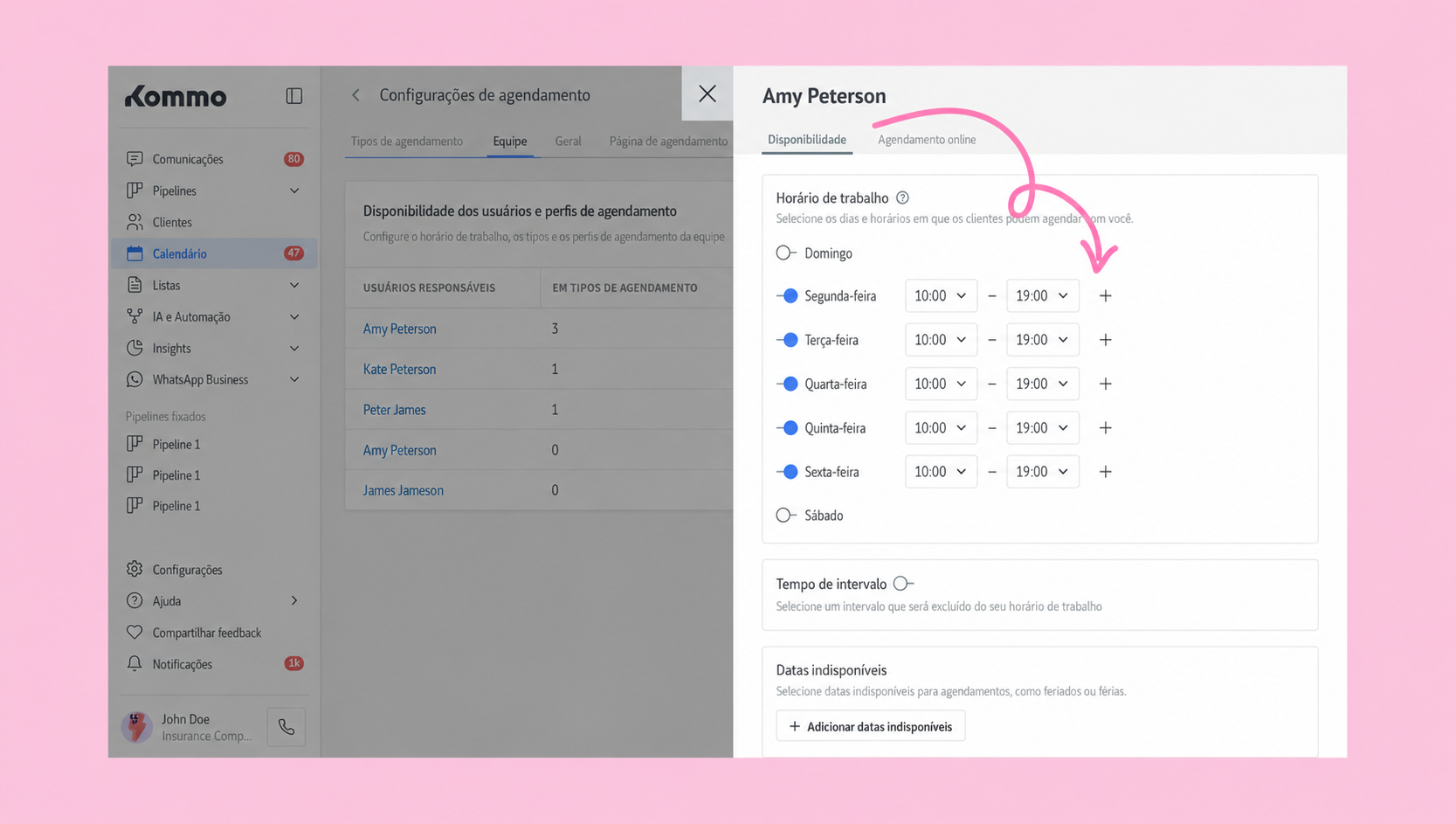The height and width of the screenshot is (824, 1456).
Task: Open Notificações bell icon
Action: pos(135,664)
